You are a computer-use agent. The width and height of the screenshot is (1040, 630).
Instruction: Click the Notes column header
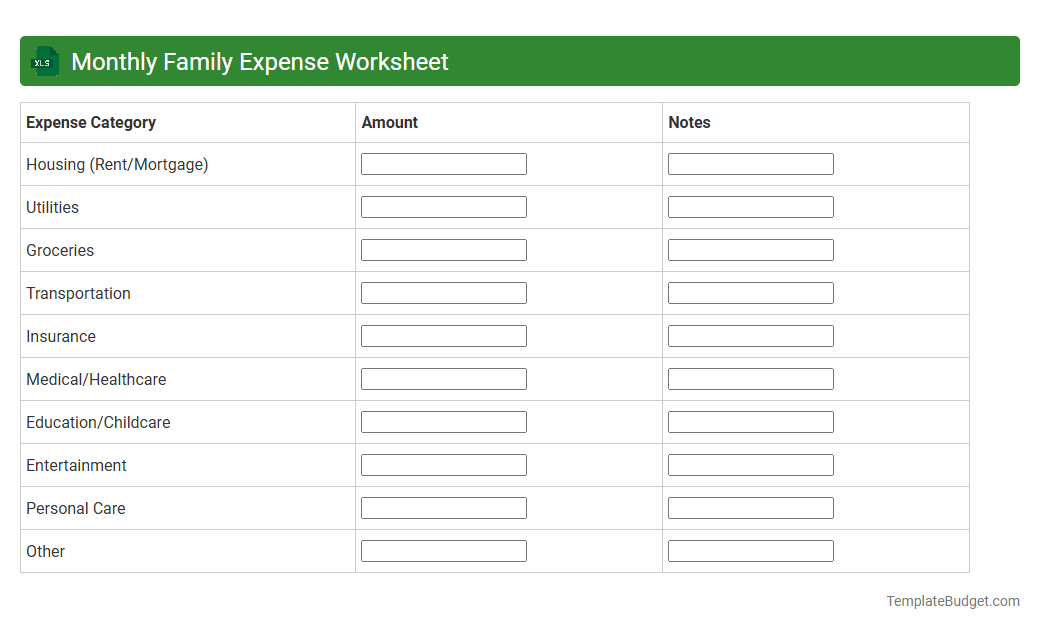click(x=687, y=122)
